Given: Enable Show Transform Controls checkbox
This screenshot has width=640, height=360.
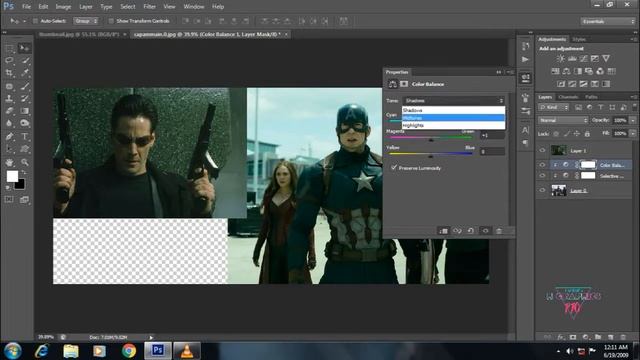Looking at the screenshot, I should (111, 21).
